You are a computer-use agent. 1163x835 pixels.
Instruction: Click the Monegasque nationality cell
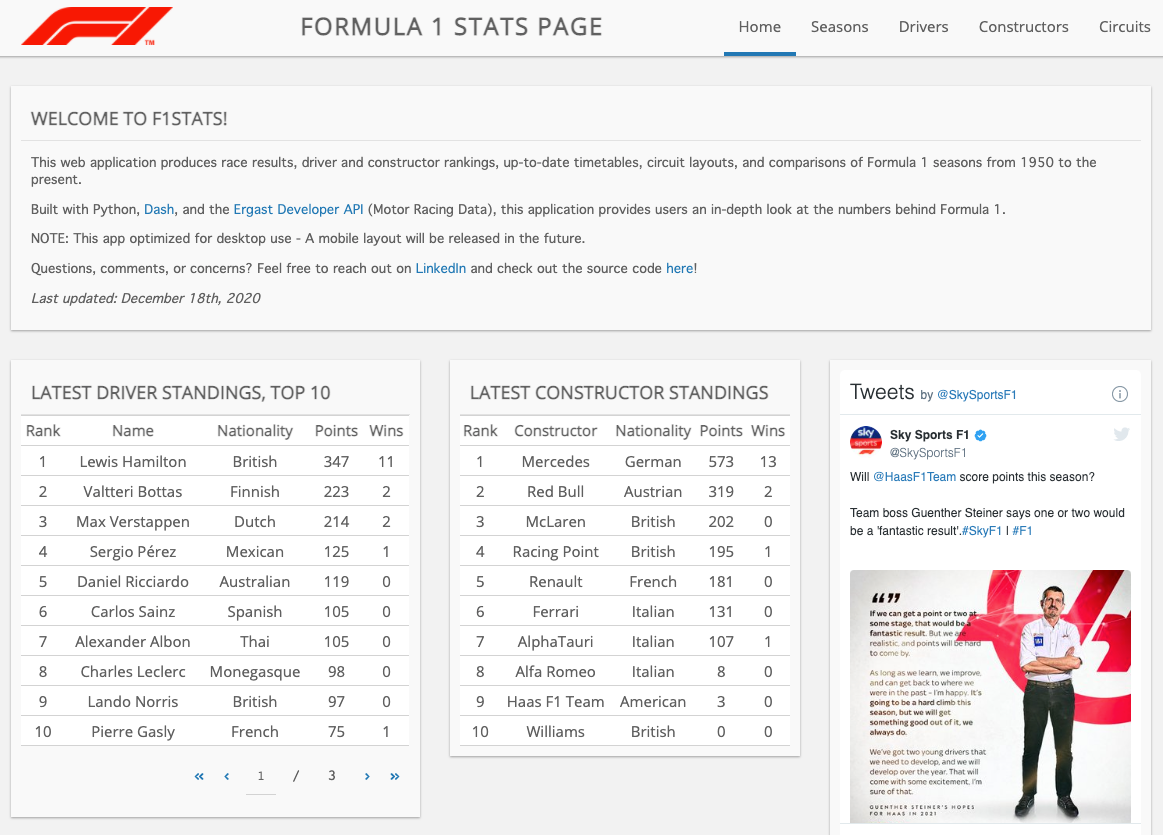254,672
